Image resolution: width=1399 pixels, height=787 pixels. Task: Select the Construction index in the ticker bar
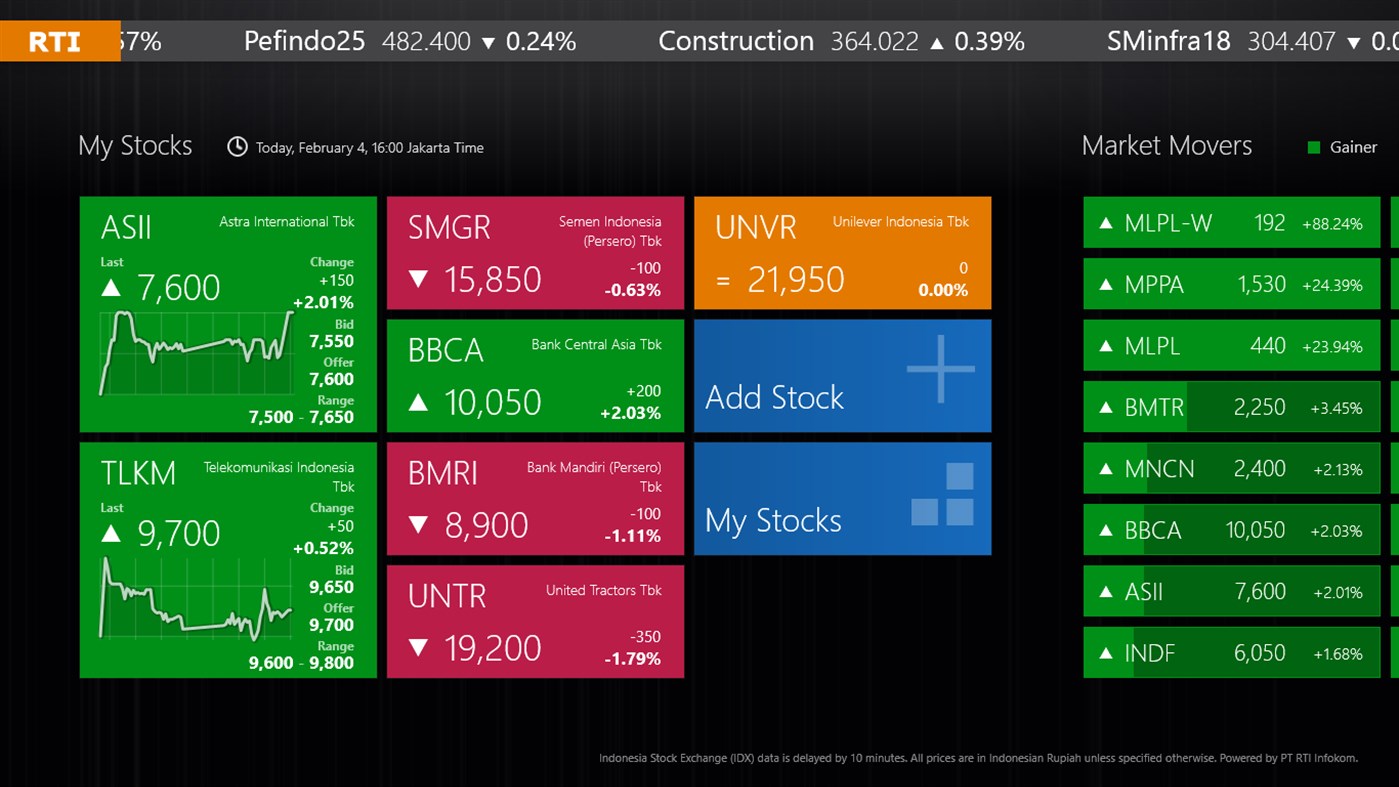pos(735,41)
